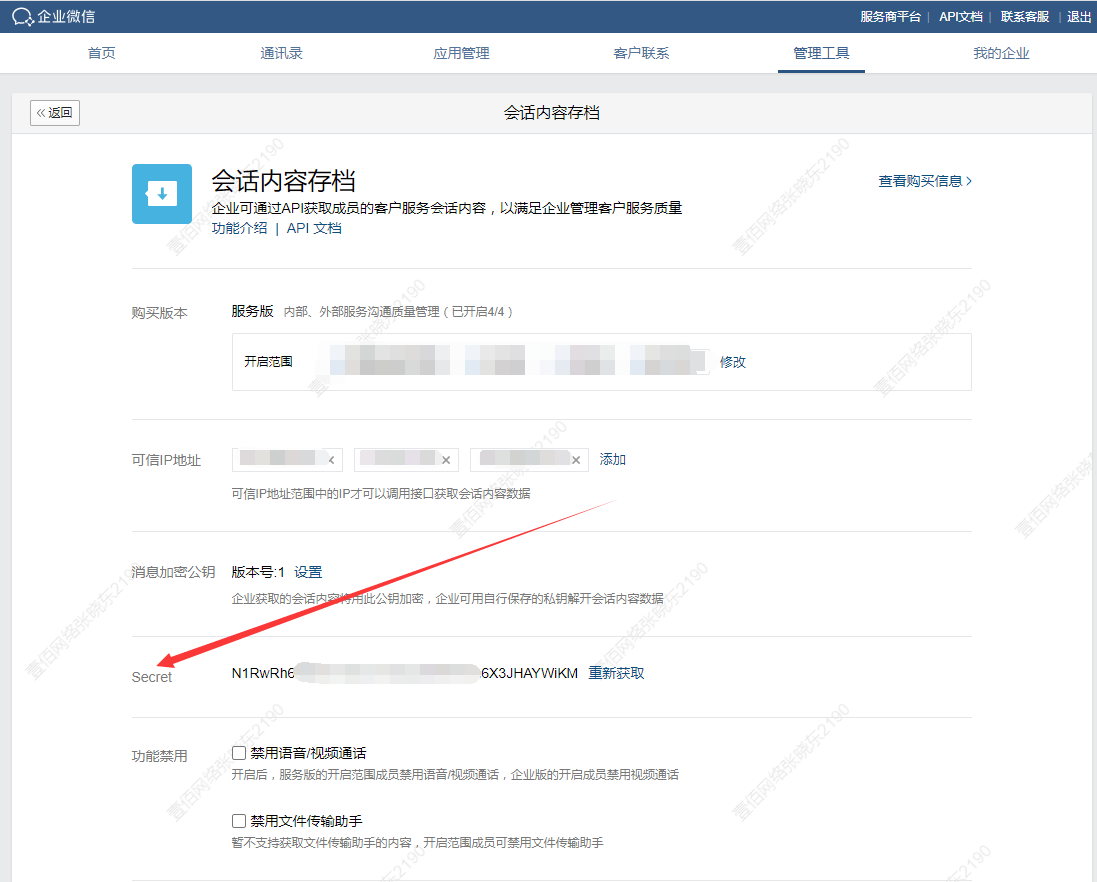Remove the second trusted IP address
Screen dimensions: 1097x882
(446, 460)
